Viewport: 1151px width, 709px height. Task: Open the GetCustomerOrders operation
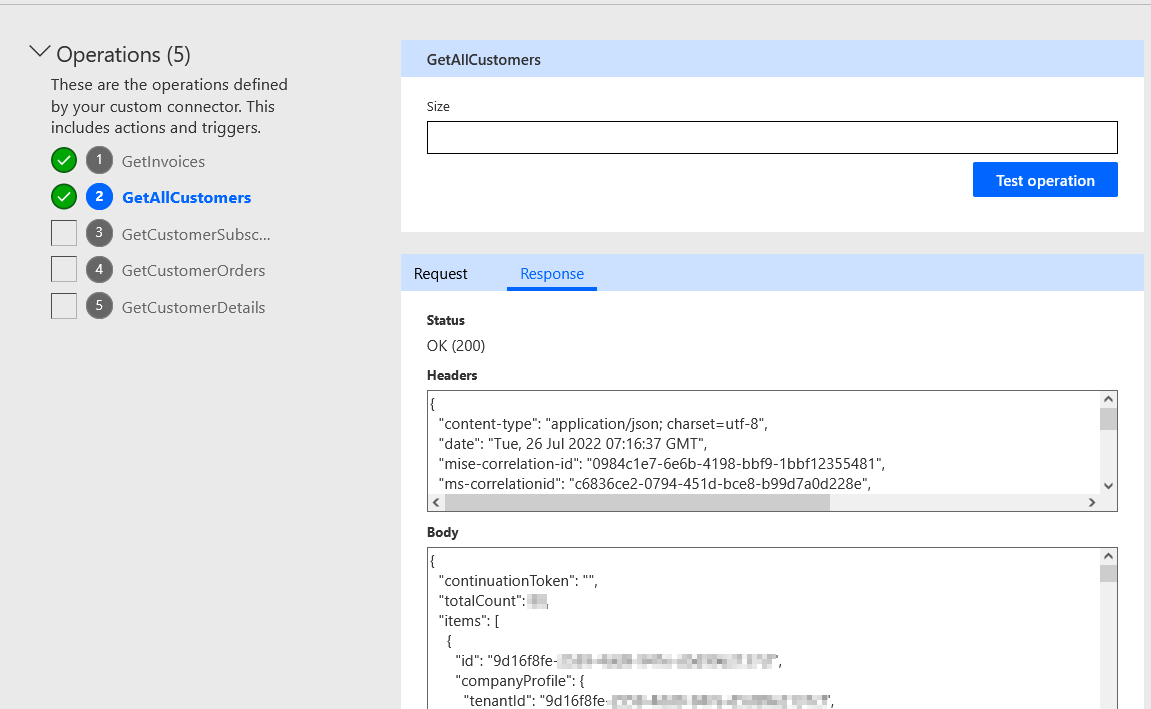coord(193,271)
